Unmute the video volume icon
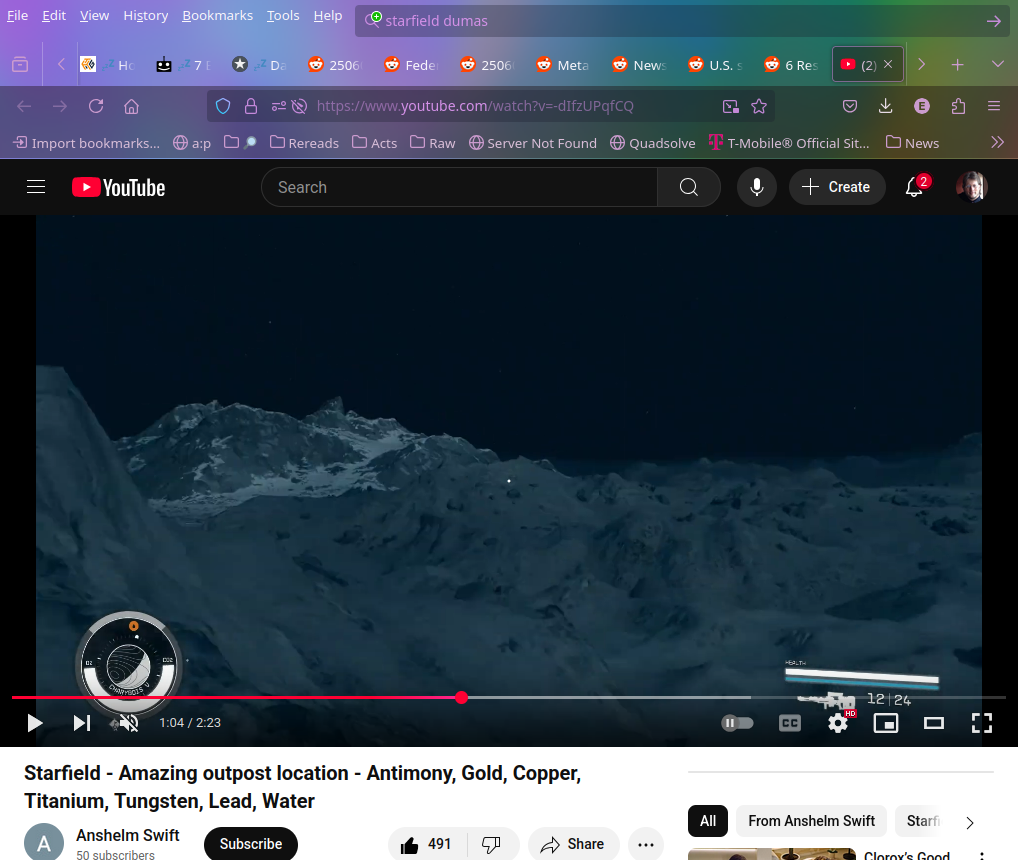Image resolution: width=1018 pixels, height=860 pixels. (129, 723)
